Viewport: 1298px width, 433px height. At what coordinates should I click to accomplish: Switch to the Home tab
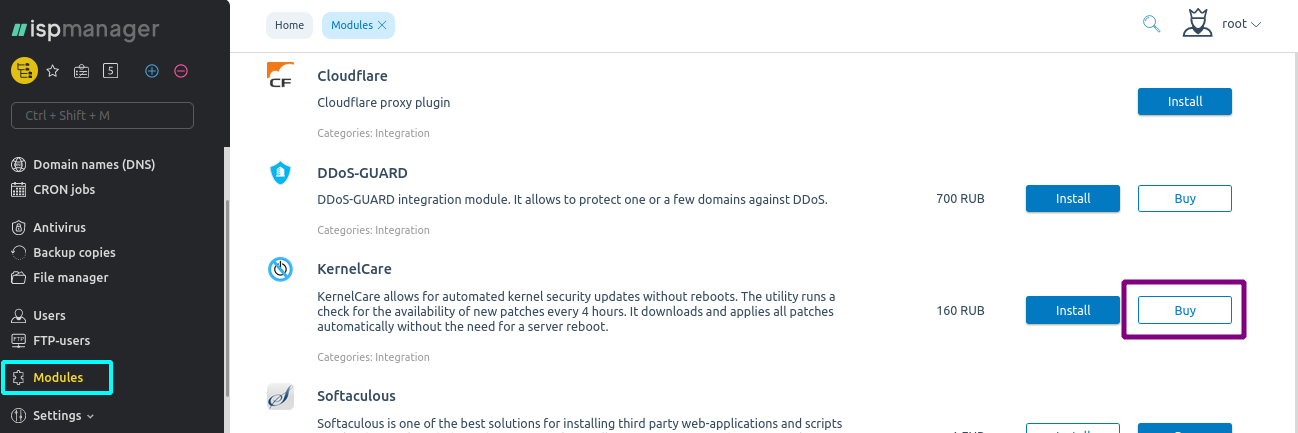click(x=289, y=25)
